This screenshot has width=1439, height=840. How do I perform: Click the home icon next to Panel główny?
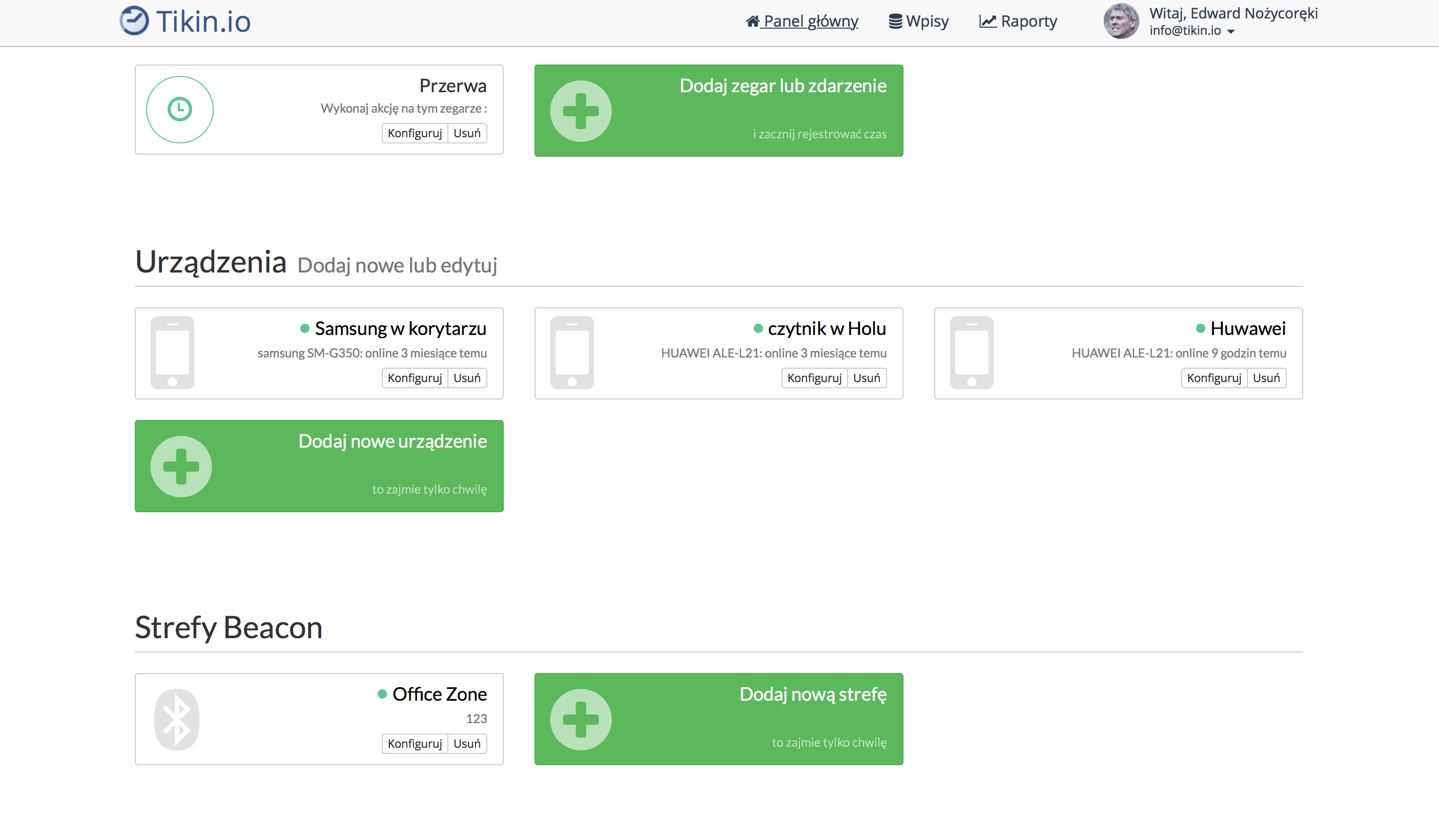click(753, 21)
